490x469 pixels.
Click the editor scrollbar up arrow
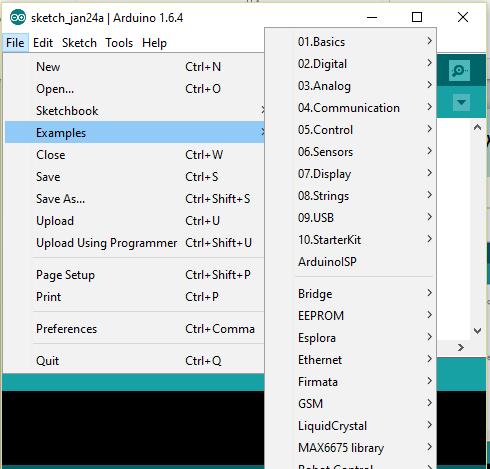click(477, 127)
